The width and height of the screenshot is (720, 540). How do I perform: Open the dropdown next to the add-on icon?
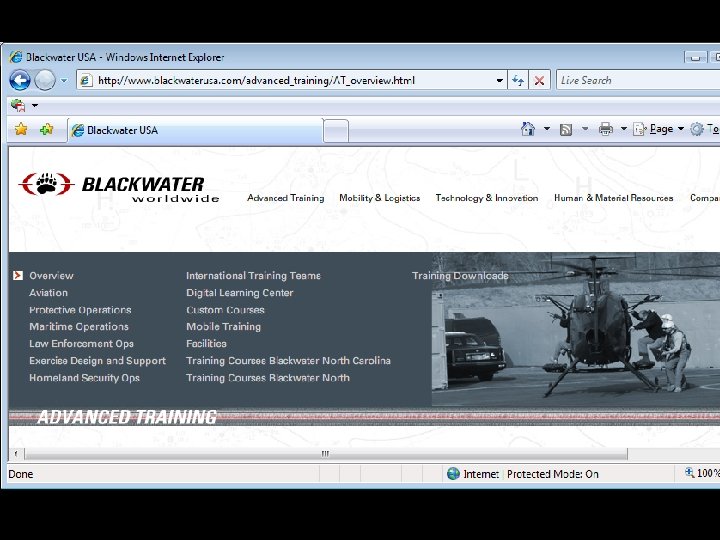pos(35,106)
